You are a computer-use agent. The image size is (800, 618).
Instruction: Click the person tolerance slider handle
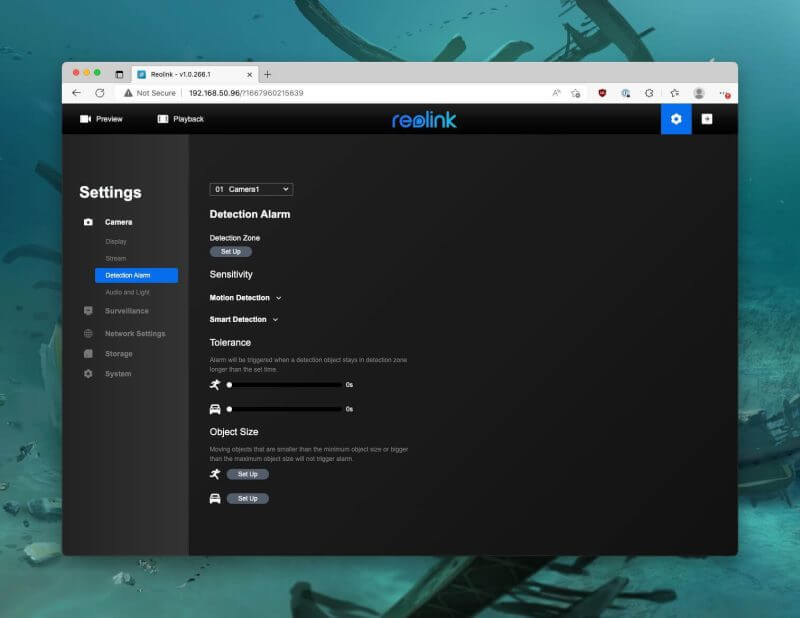pos(230,385)
